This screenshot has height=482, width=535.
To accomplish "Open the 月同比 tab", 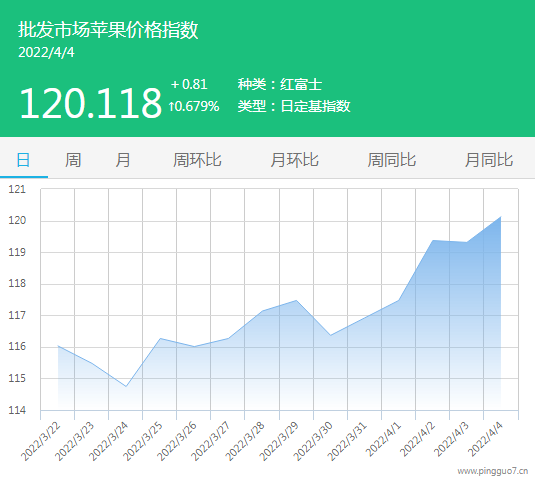I will click(x=489, y=160).
